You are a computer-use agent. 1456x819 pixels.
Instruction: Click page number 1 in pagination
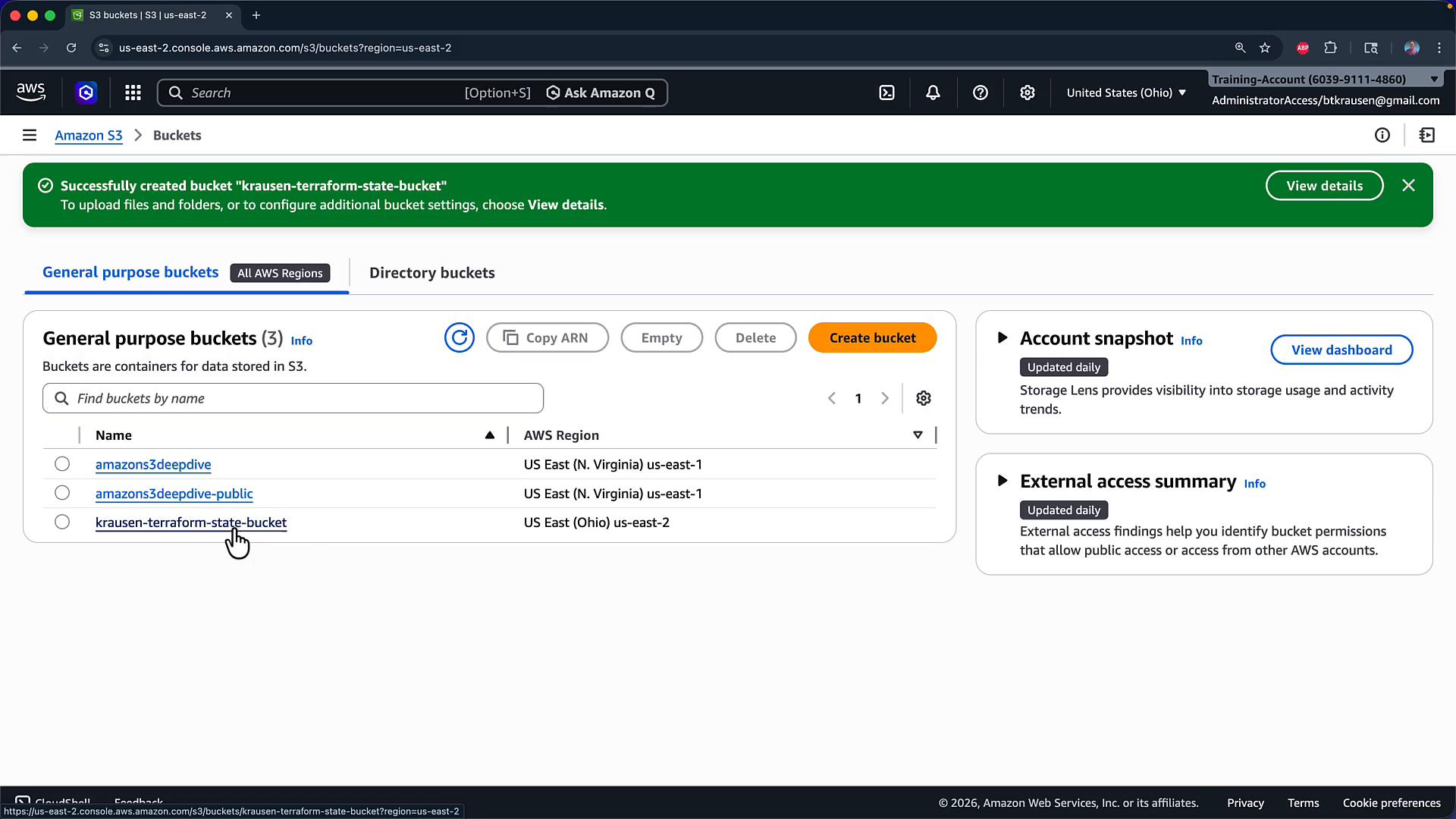pyautogui.click(x=858, y=398)
